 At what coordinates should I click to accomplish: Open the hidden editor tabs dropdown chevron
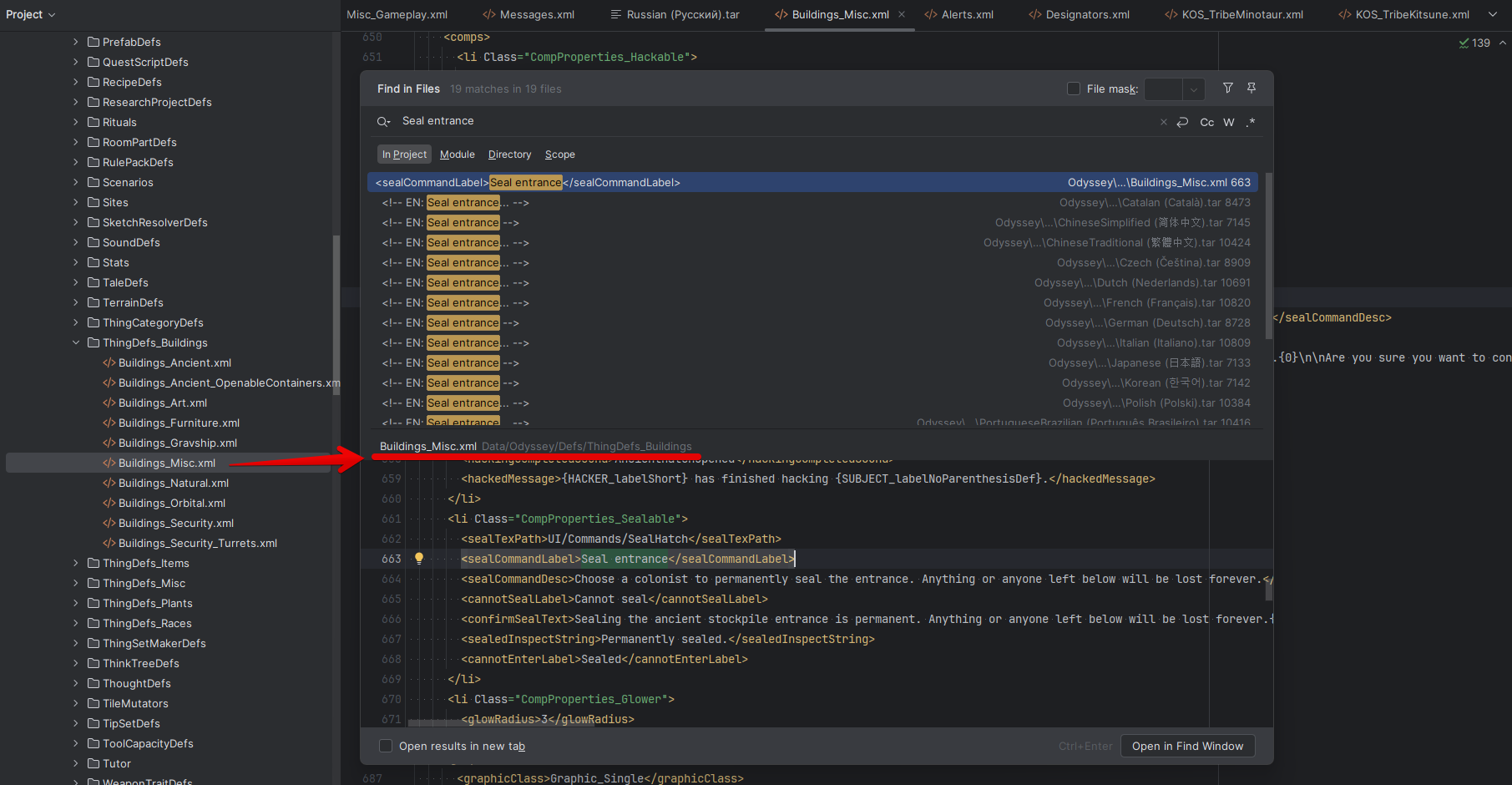coord(1493,14)
